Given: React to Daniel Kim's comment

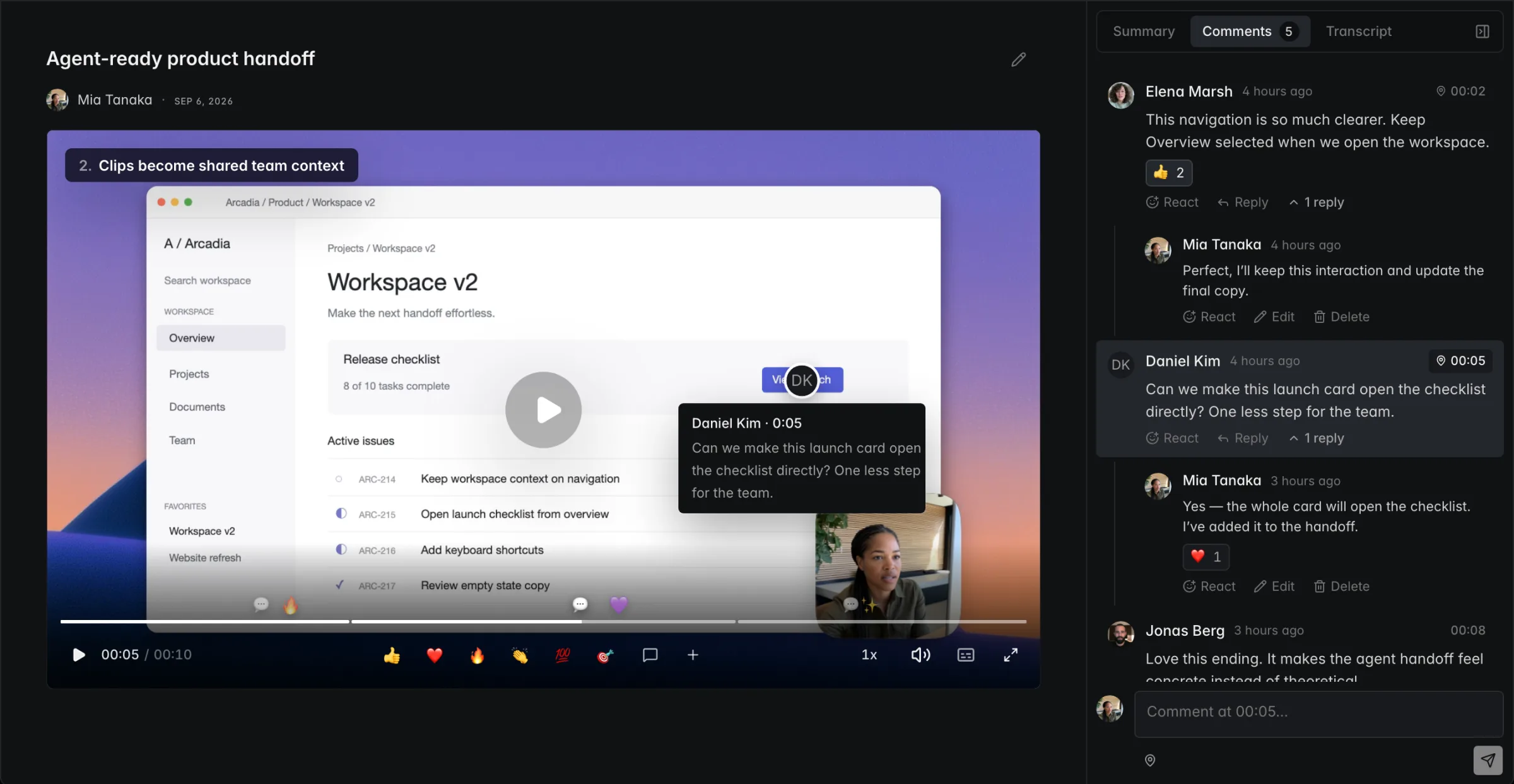Looking at the screenshot, I should 1172,438.
